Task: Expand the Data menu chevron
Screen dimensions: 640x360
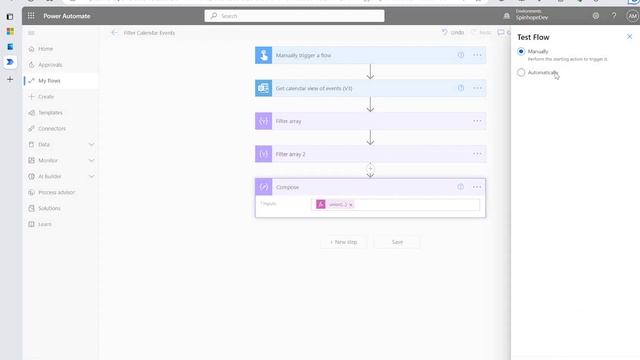Action: coord(91,144)
